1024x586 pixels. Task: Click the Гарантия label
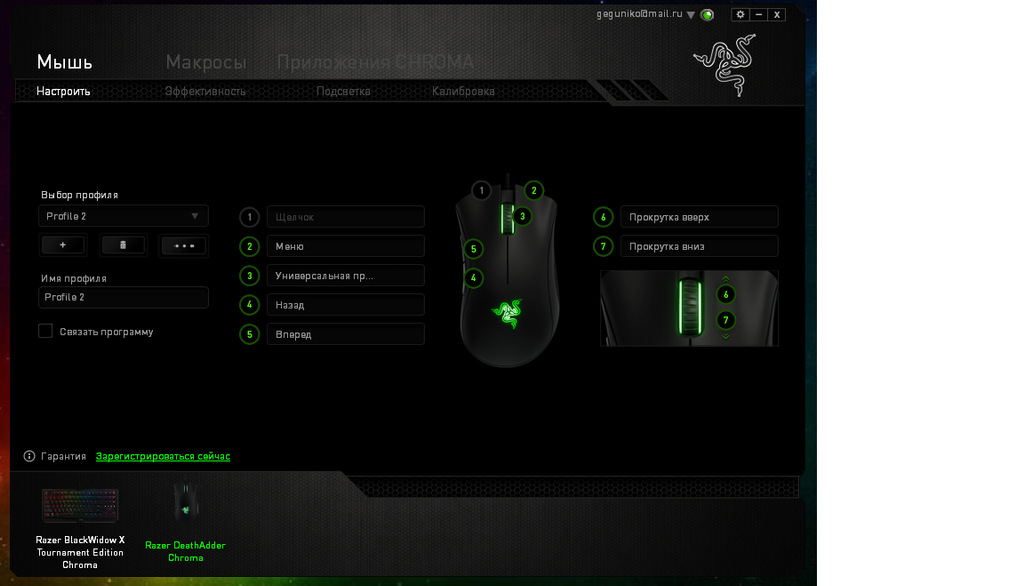pyautogui.click(x=63, y=456)
